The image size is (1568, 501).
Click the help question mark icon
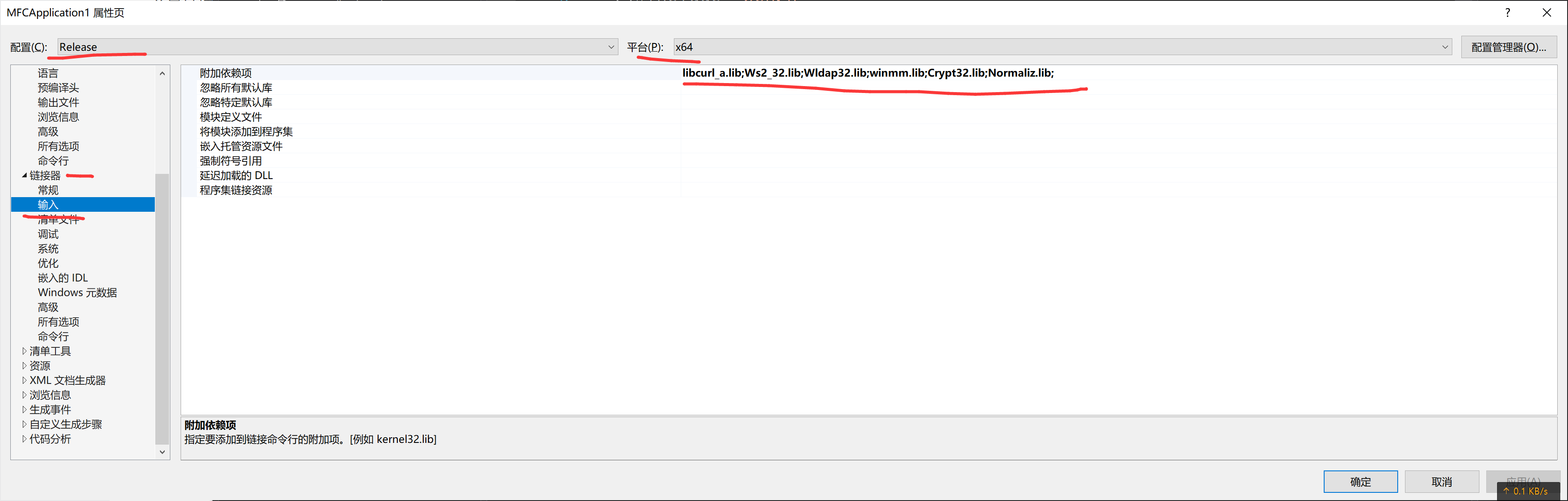(1507, 12)
